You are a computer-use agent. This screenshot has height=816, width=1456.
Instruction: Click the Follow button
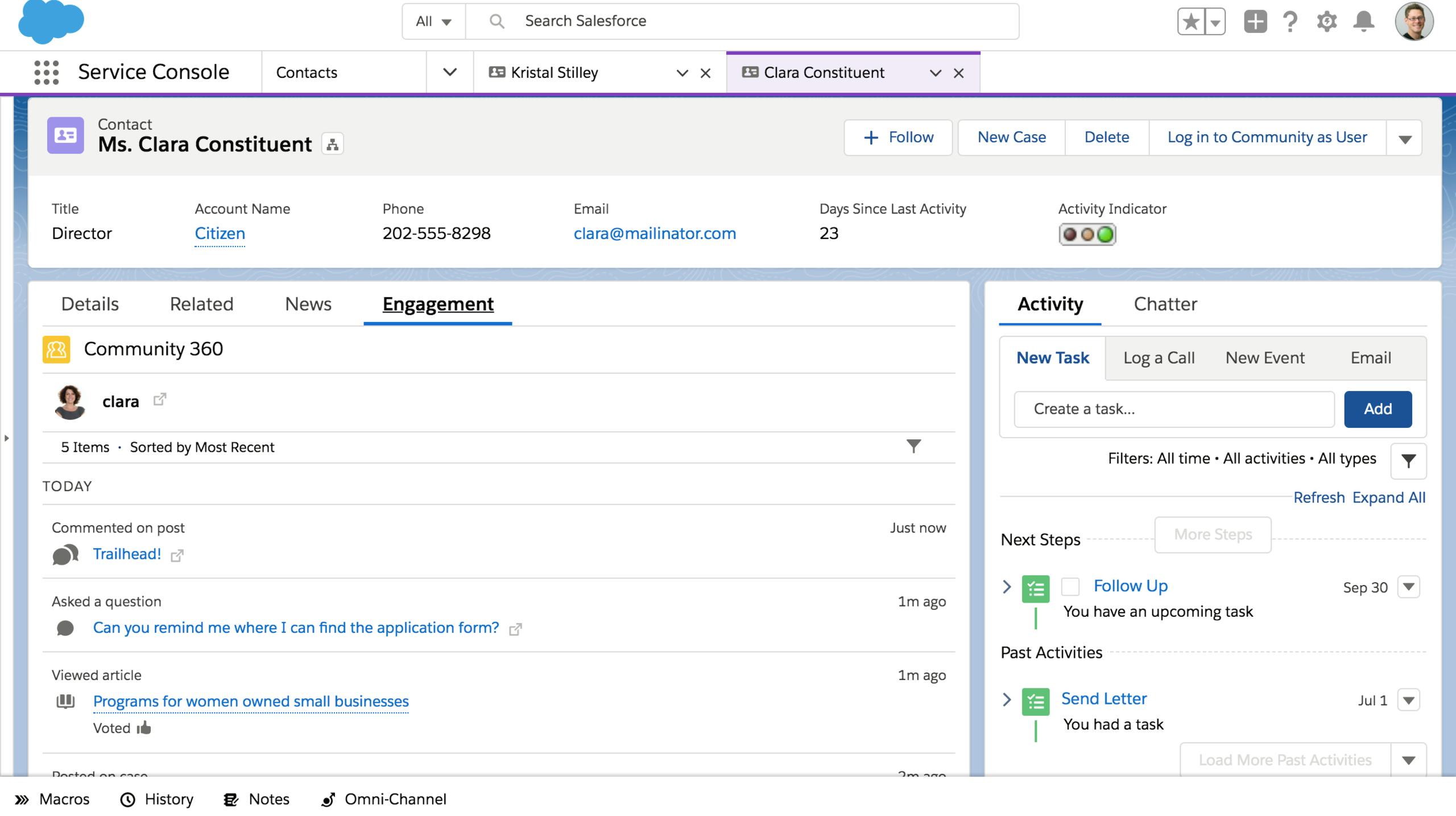(x=898, y=137)
